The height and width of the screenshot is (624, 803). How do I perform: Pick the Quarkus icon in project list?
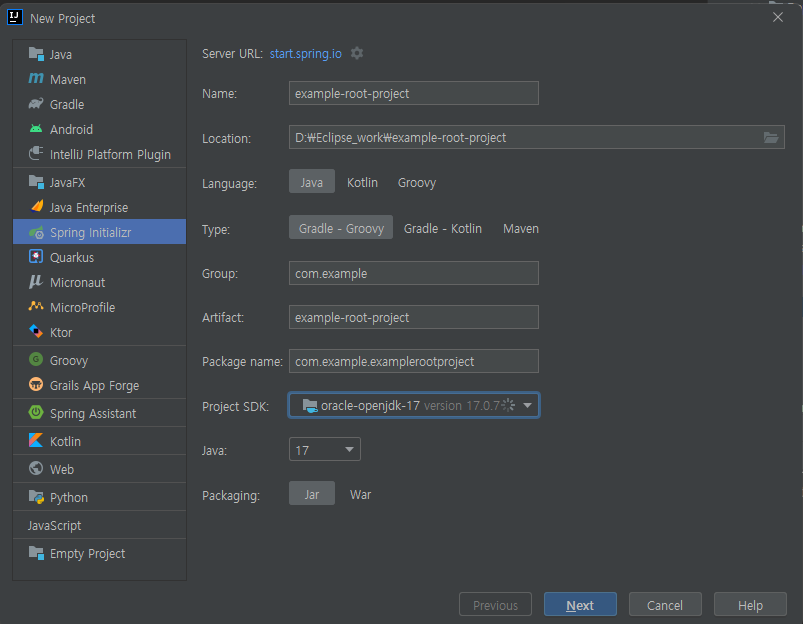click(36, 257)
